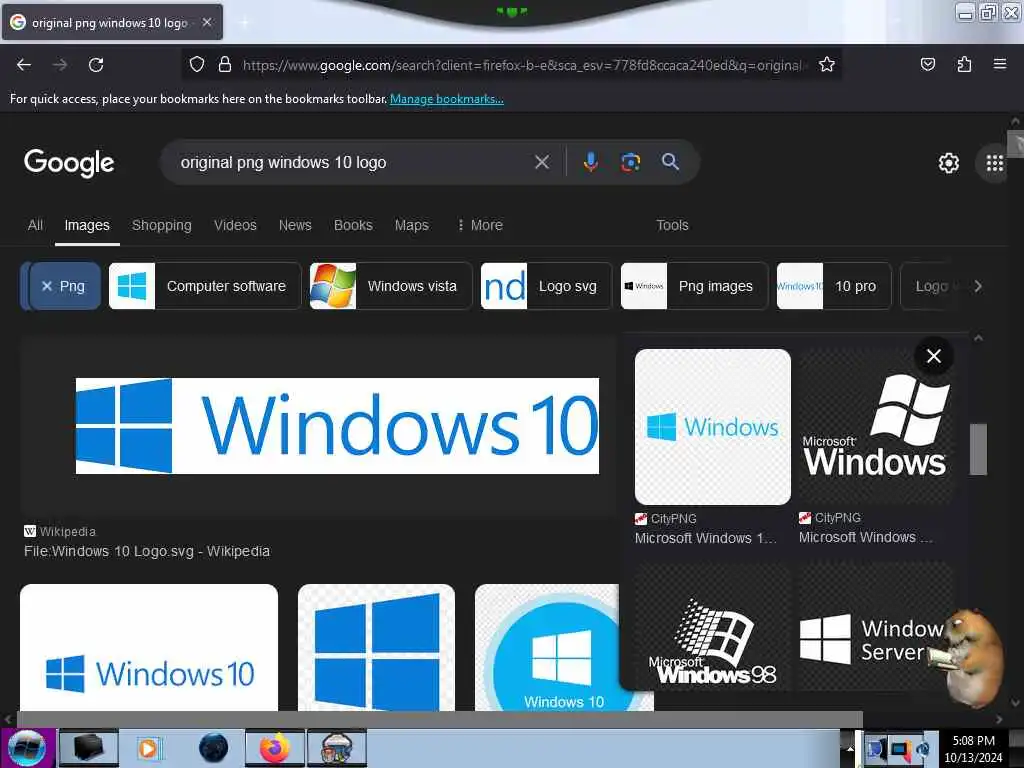Viewport: 1024px width, 768px height.
Task: Close the image preview side panel
Action: click(934, 356)
